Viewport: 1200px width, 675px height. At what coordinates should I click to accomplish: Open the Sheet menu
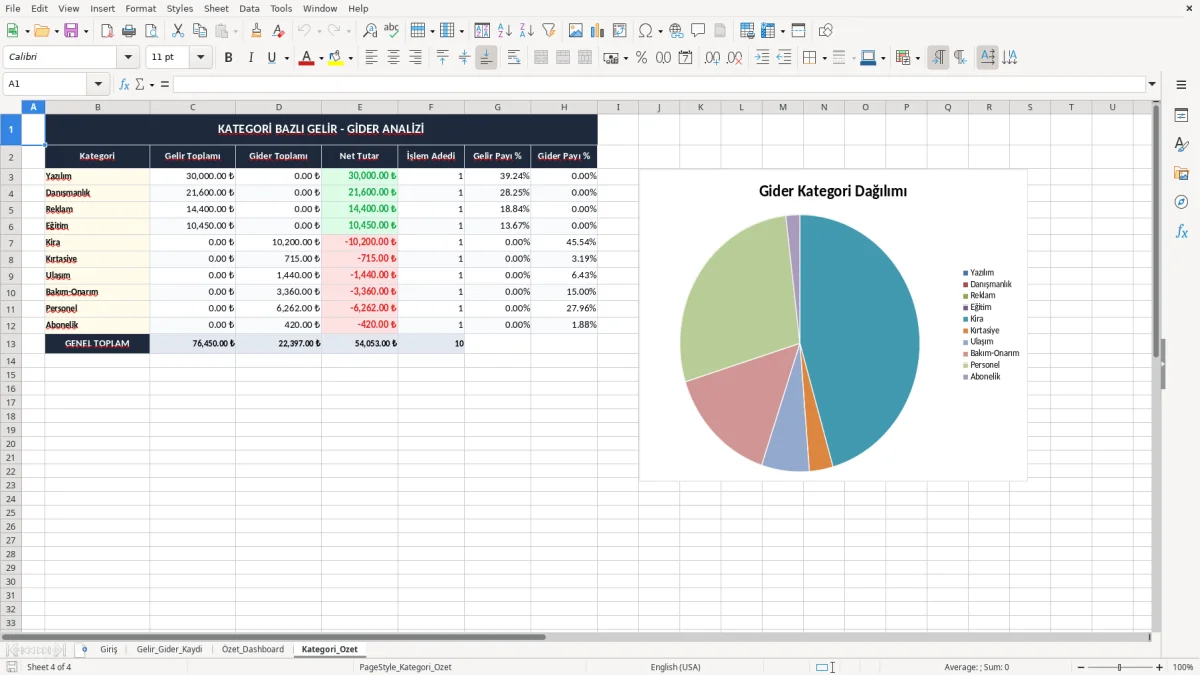tap(216, 8)
